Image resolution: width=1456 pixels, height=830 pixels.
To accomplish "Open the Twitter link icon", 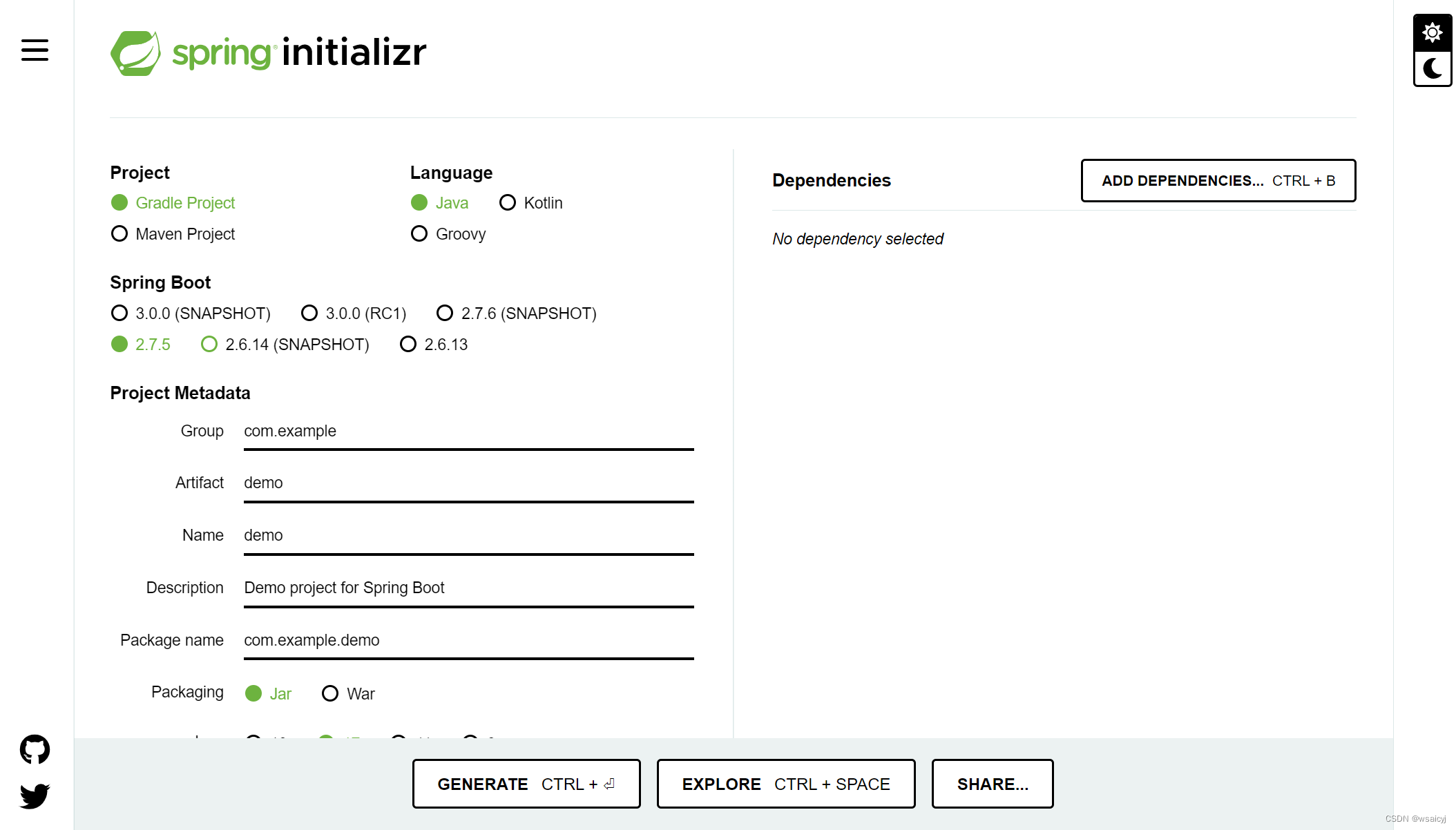I will pyautogui.click(x=35, y=795).
